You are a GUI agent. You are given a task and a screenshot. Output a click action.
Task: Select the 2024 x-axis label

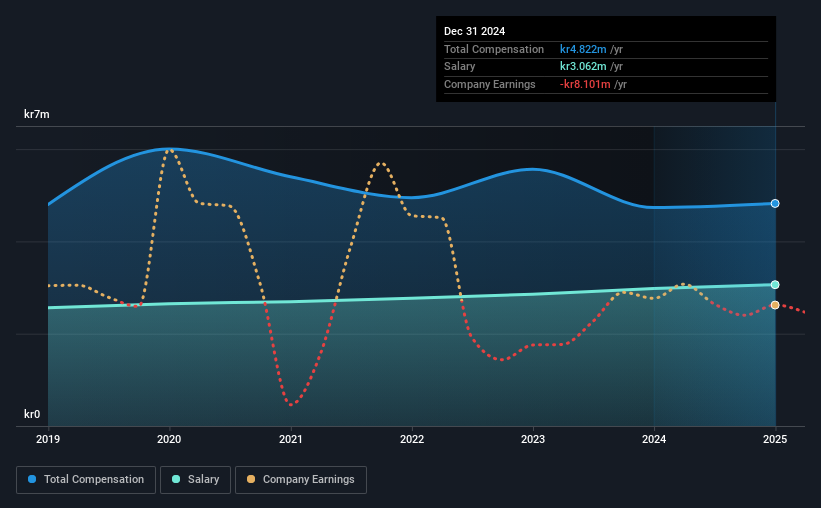pyautogui.click(x=654, y=439)
